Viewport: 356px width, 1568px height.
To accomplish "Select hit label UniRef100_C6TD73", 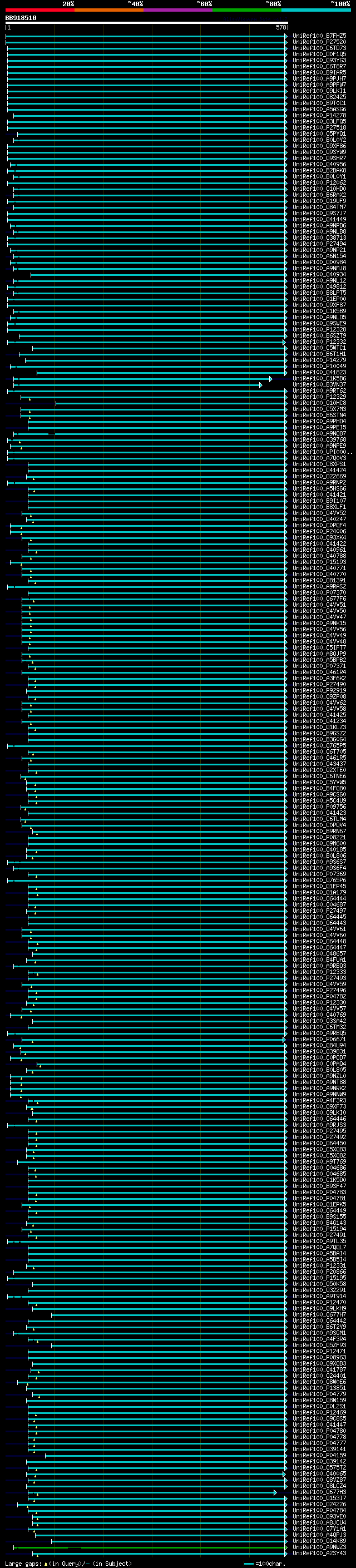I will pos(319,48).
